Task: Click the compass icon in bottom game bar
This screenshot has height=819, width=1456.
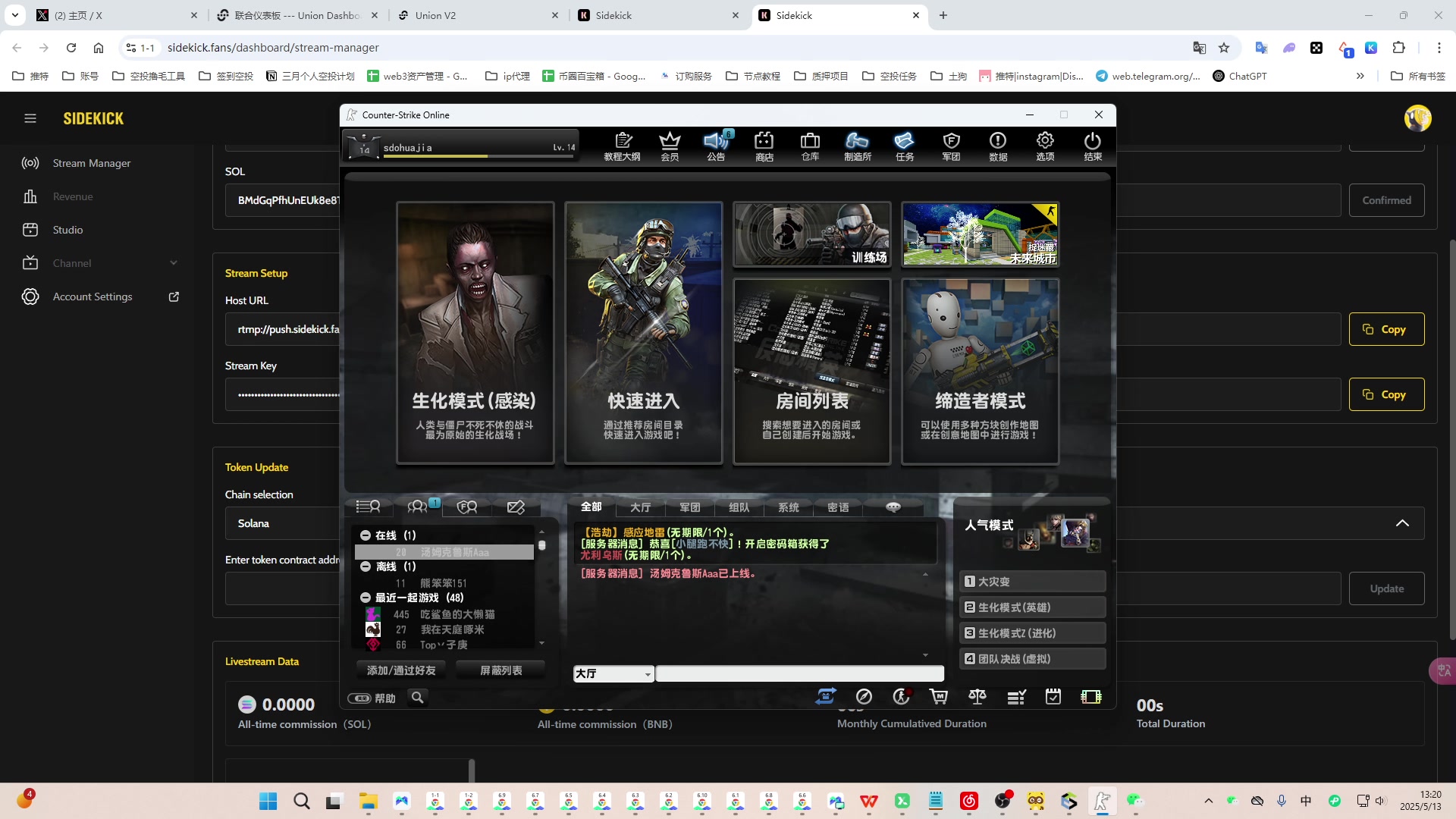Action: point(864,696)
